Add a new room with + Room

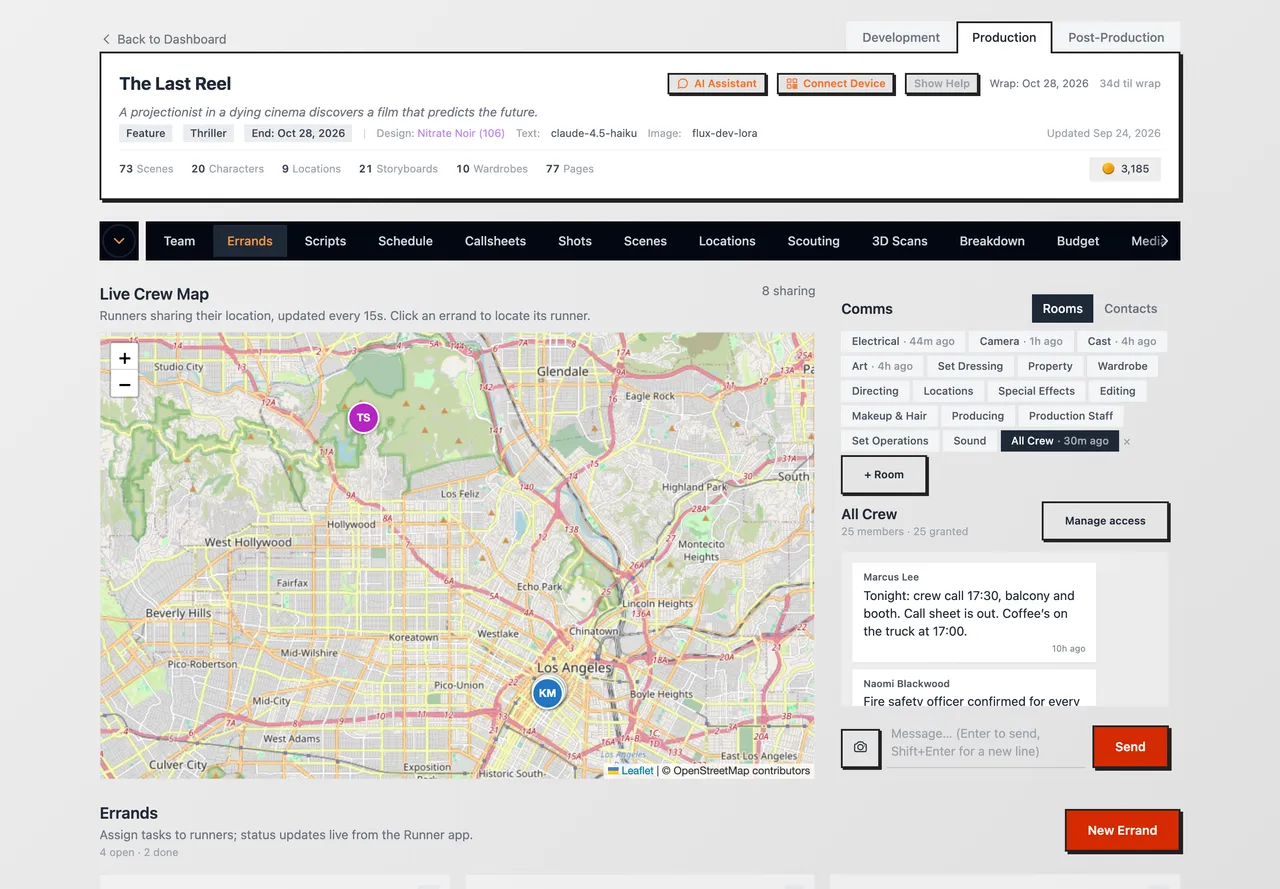coord(884,475)
